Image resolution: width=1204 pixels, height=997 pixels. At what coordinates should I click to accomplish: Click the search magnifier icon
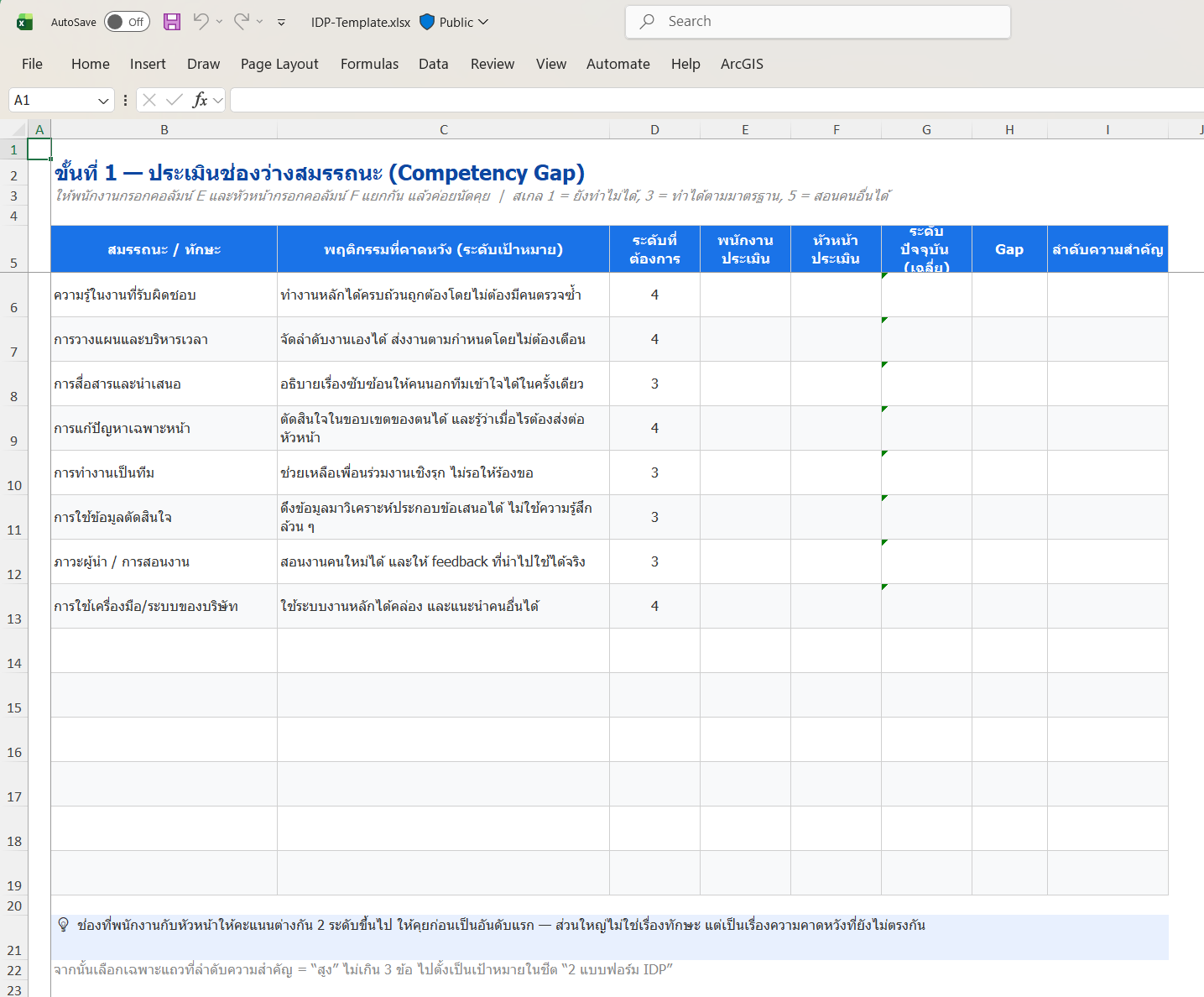click(647, 22)
